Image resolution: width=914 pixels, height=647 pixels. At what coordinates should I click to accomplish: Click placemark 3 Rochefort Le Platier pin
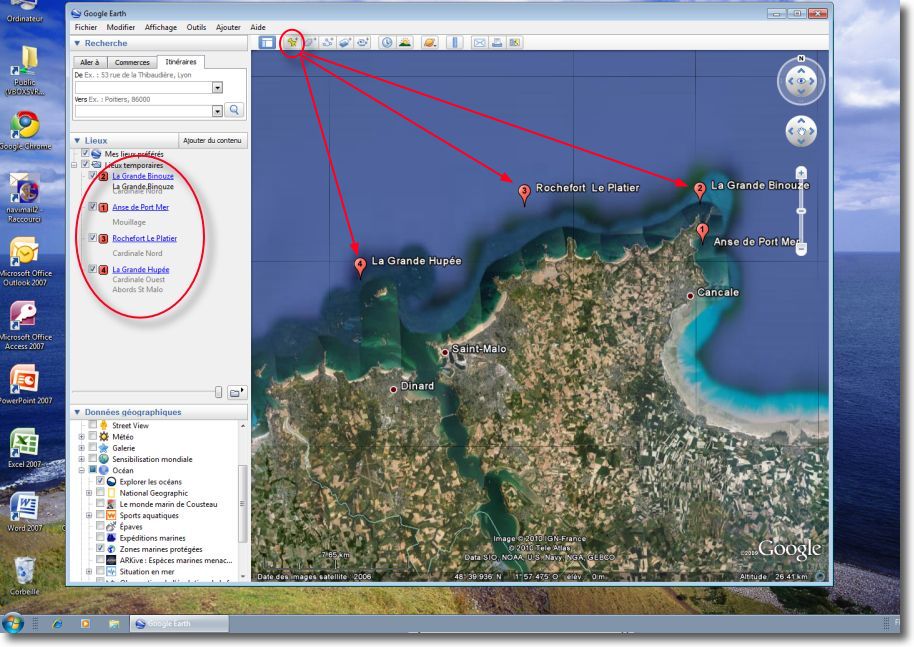pos(524,194)
